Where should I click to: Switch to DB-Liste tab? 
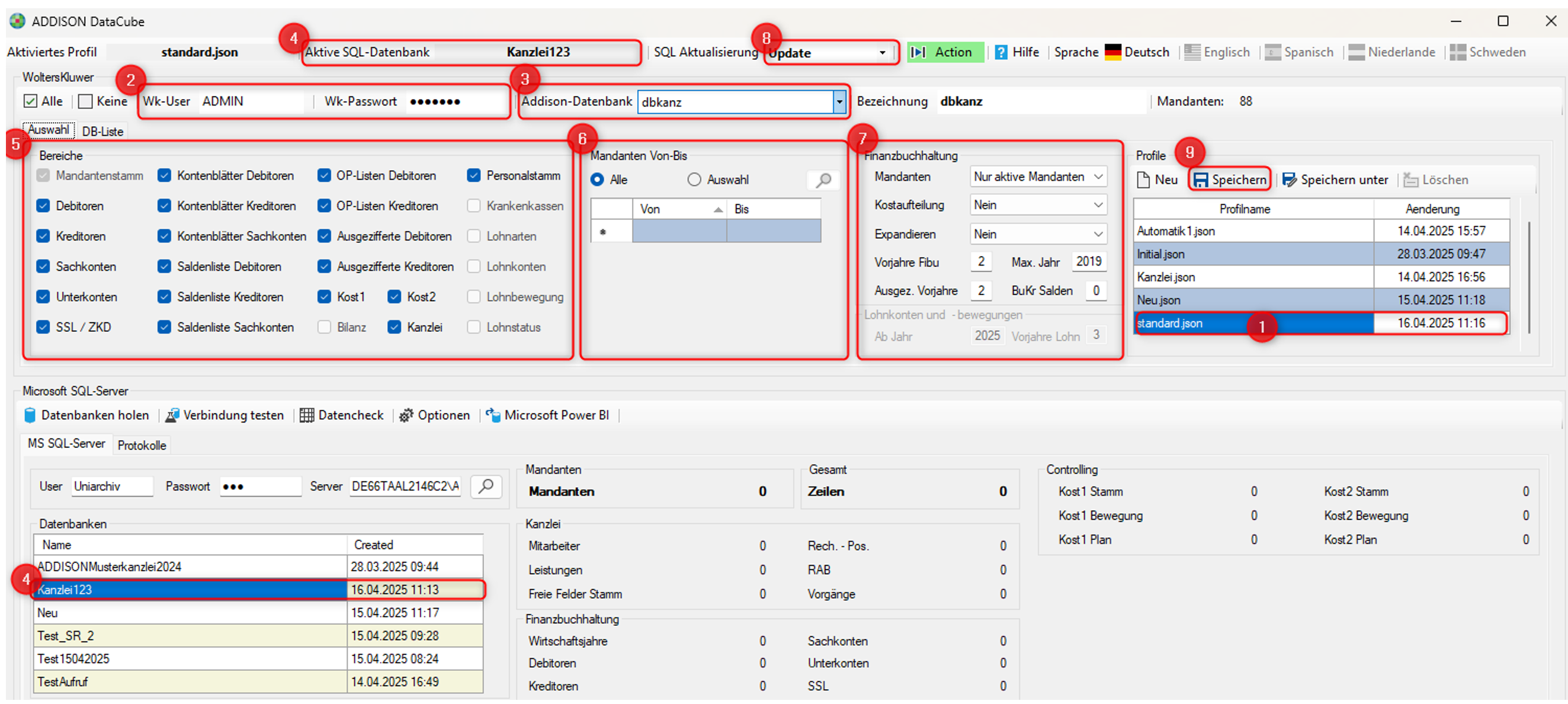pos(102,132)
